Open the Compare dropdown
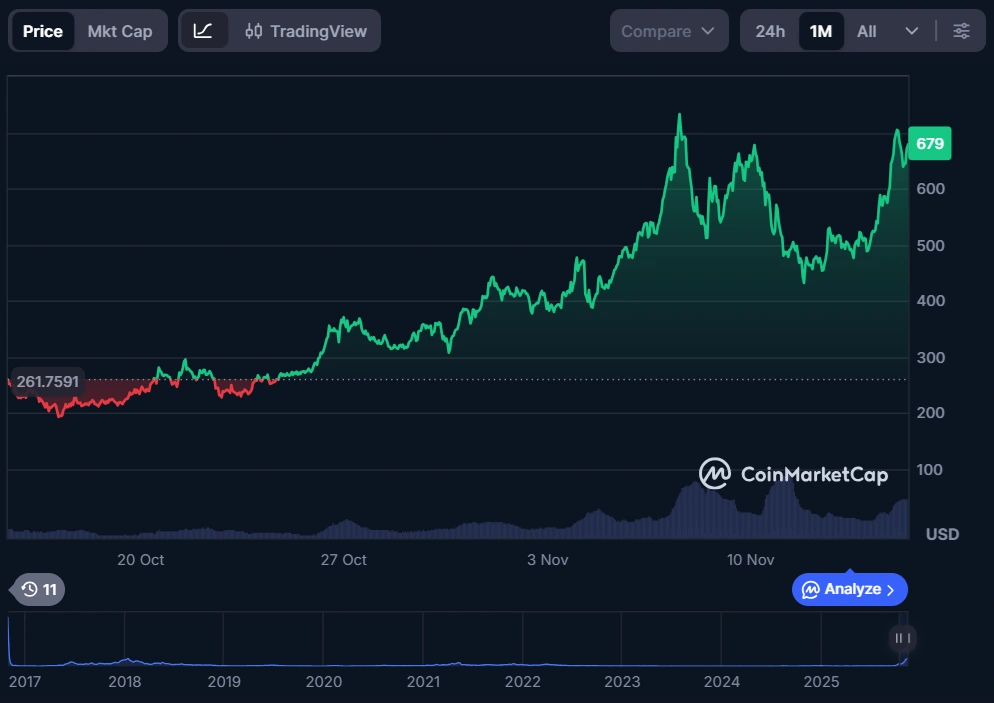This screenshot has height=703, width=994. (x=667, y=31)
